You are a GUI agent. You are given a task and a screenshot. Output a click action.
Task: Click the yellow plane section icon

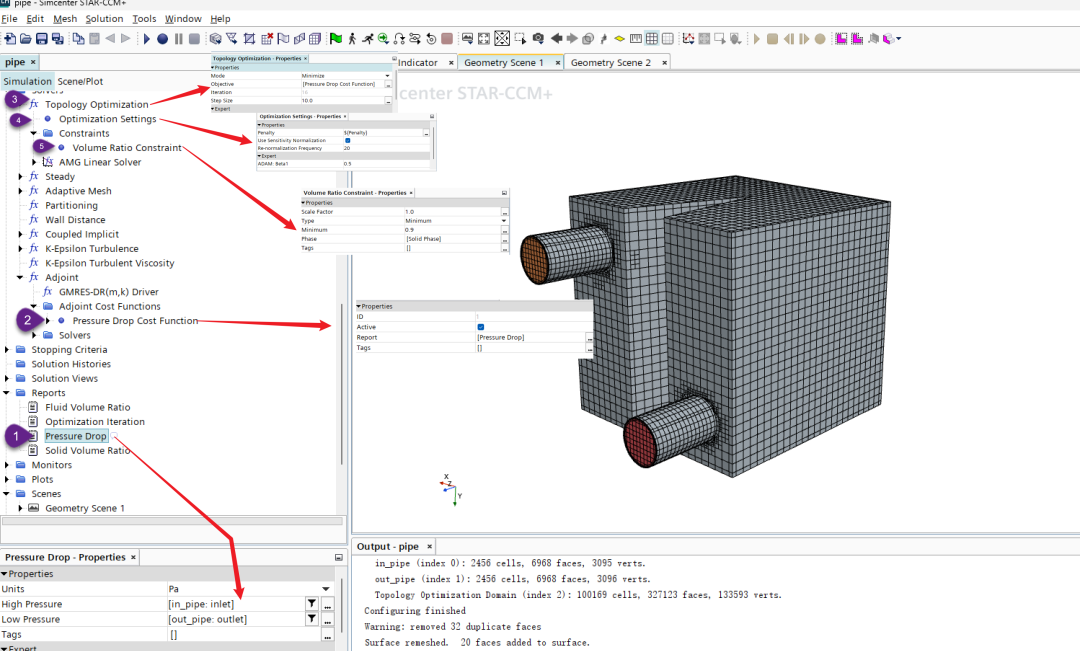click(619, 39)
